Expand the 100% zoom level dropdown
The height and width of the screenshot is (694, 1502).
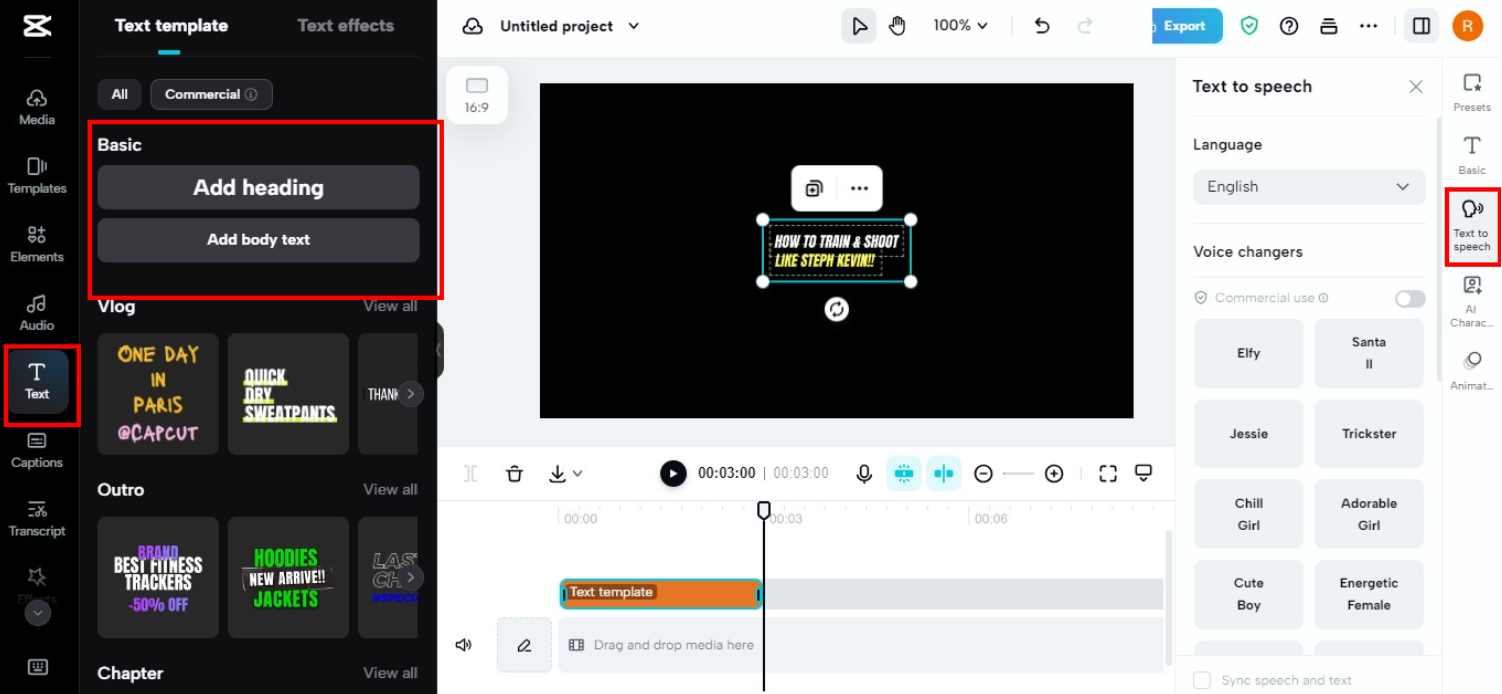pos(959,25)
